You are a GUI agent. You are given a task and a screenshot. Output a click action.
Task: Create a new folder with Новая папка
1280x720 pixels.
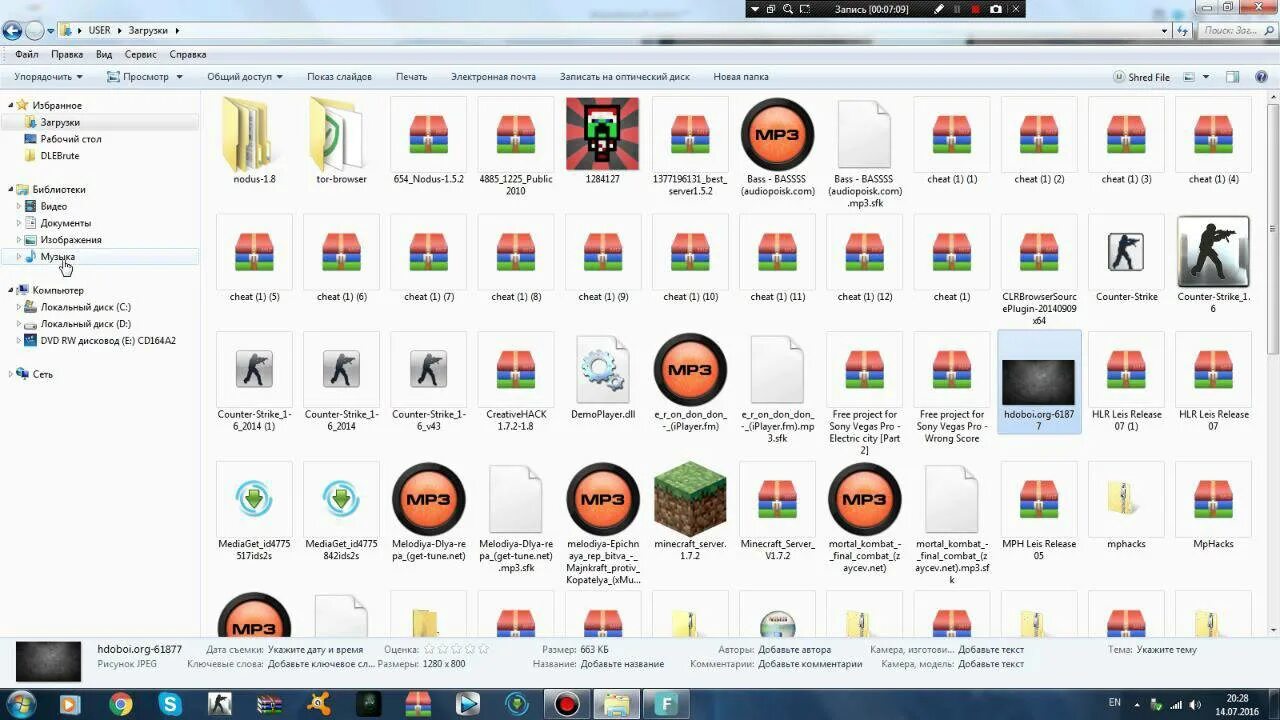coord(741,77)
